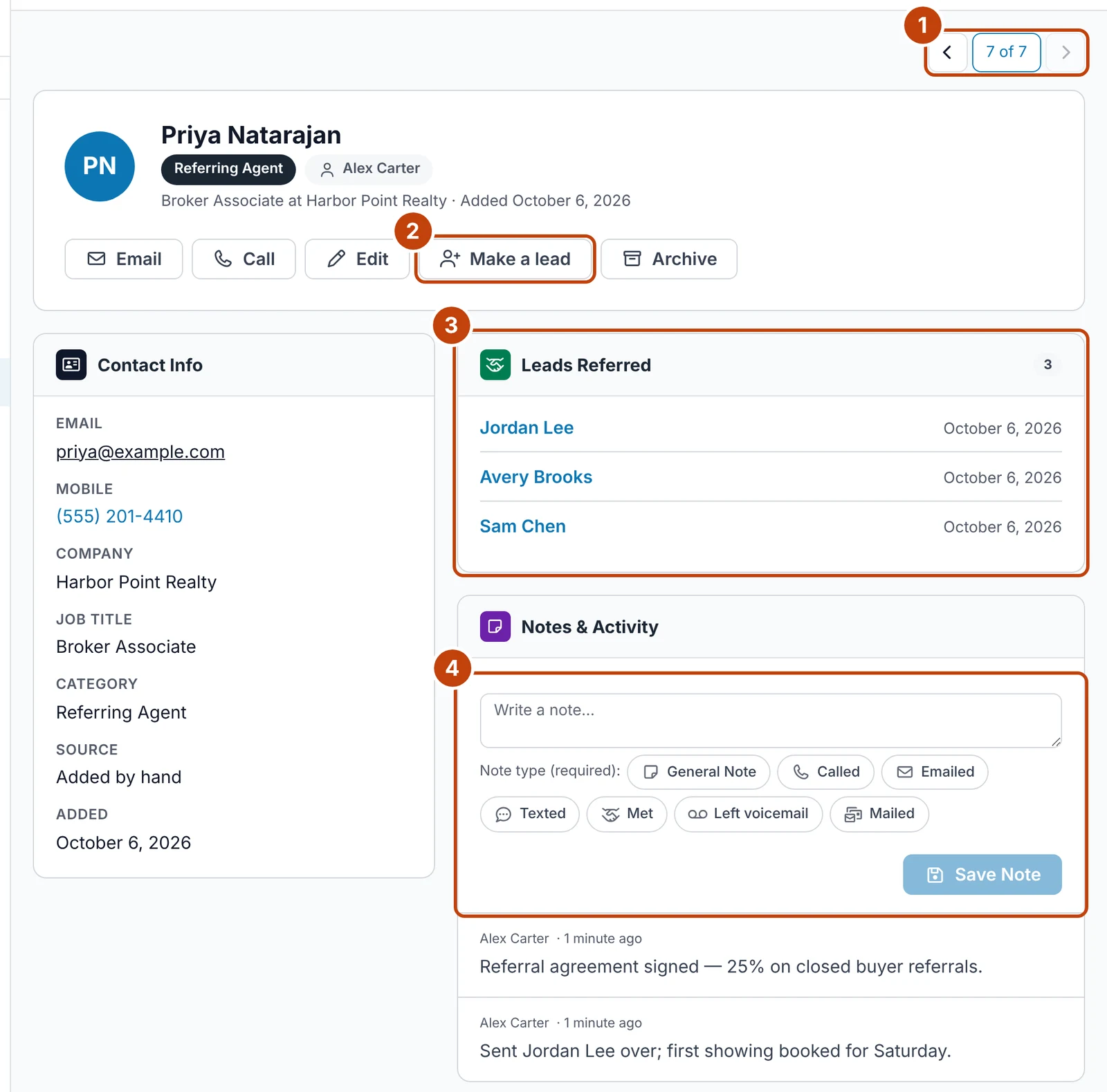Click the Contact Info card icon
Viewport: 1107px width, 1092px height.
point(71,365)
